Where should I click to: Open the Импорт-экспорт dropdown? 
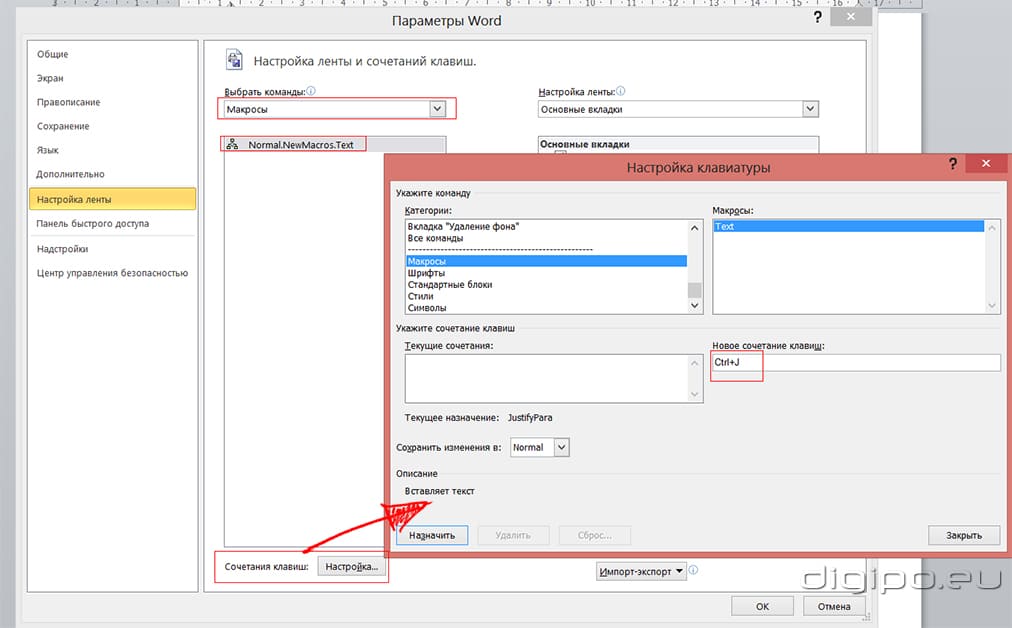tap(641, 571)
